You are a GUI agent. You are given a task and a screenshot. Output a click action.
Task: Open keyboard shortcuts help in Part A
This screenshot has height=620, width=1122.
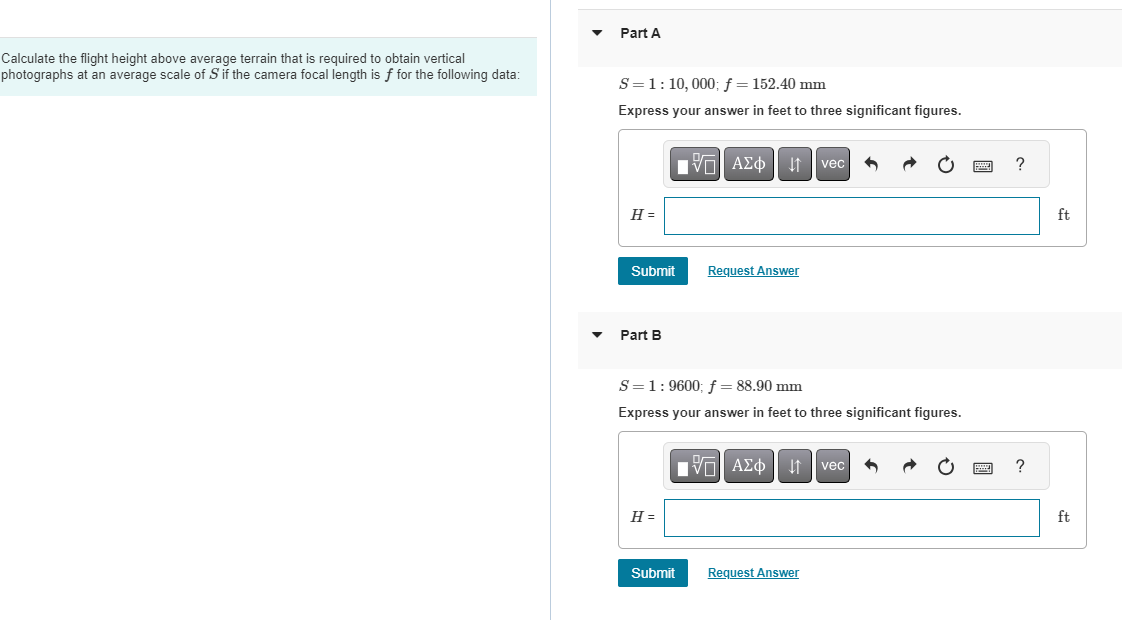pos(982,164)
